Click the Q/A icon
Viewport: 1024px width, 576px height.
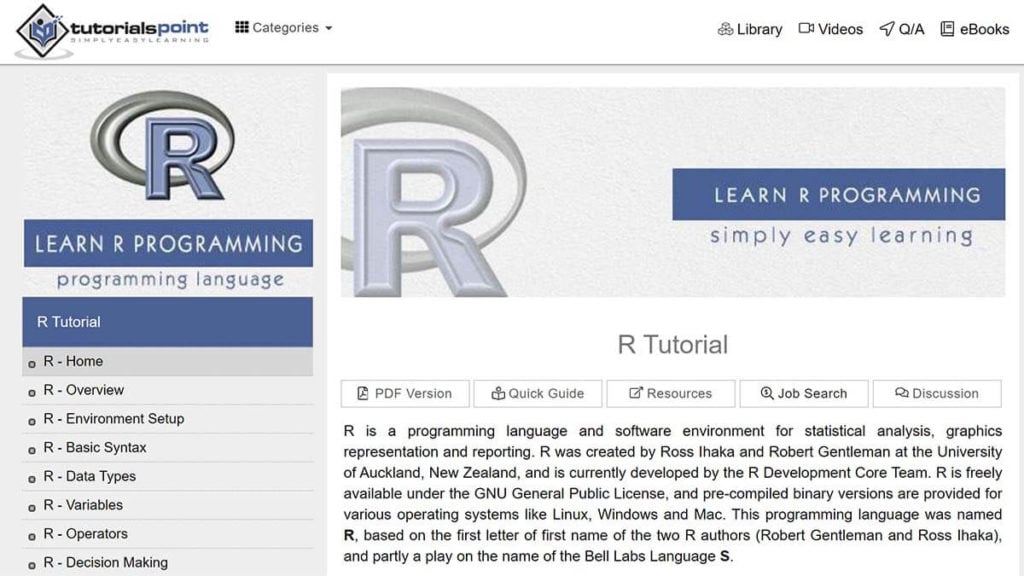click(x=889, y=29)
